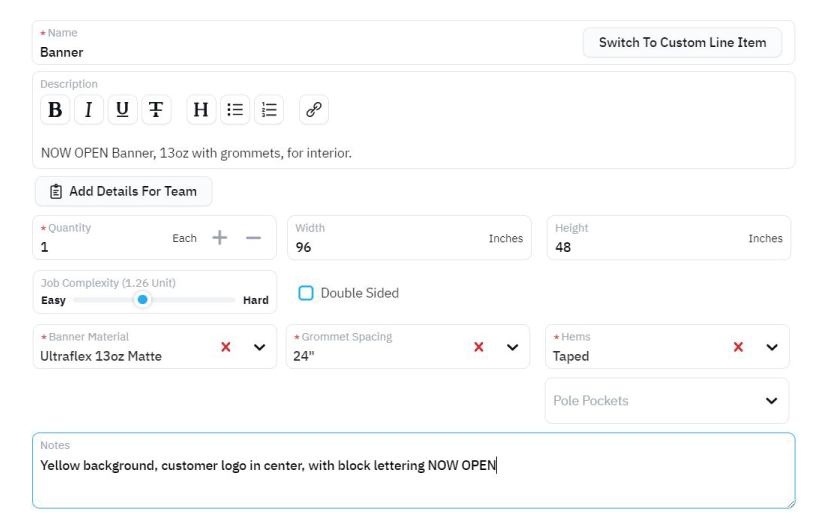This screenshot has width=825, height=531.
Task: Insert bulleted list in Description
Action: [x=235, y=109]
